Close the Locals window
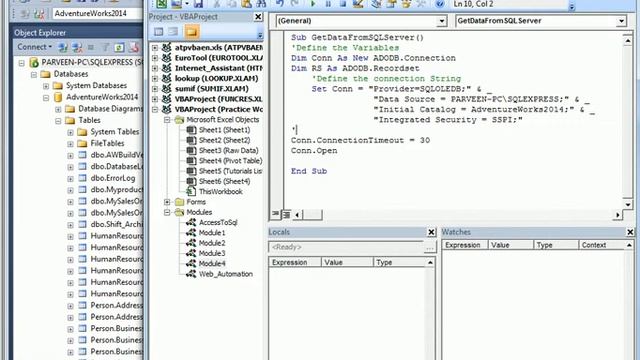 pyautogui.click(x=431, y=232)
